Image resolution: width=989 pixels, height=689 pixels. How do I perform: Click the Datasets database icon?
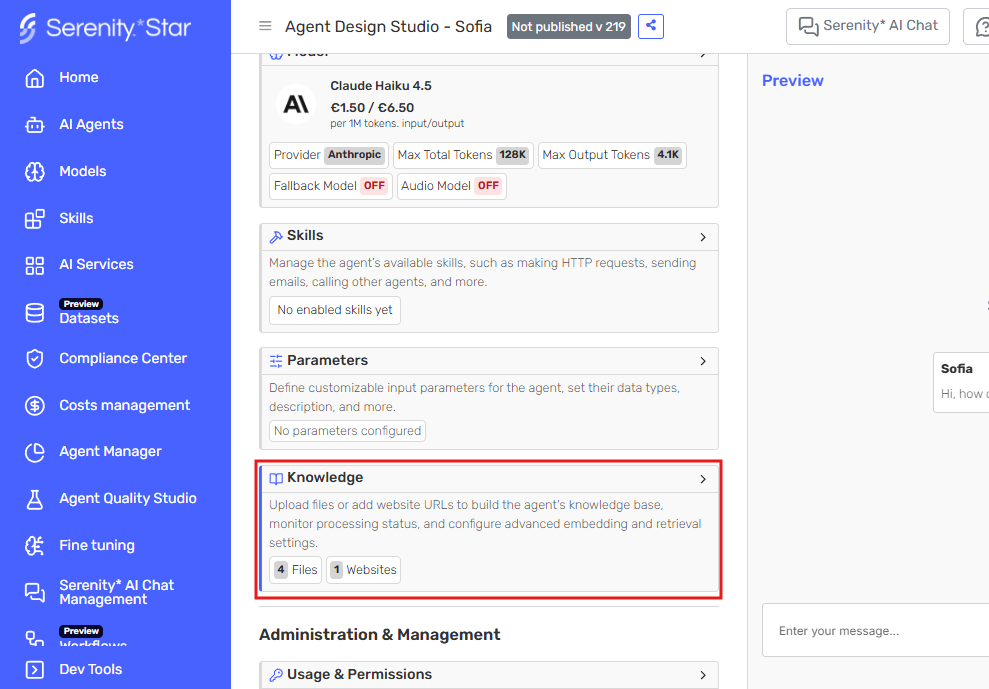[x=35, y=312]
